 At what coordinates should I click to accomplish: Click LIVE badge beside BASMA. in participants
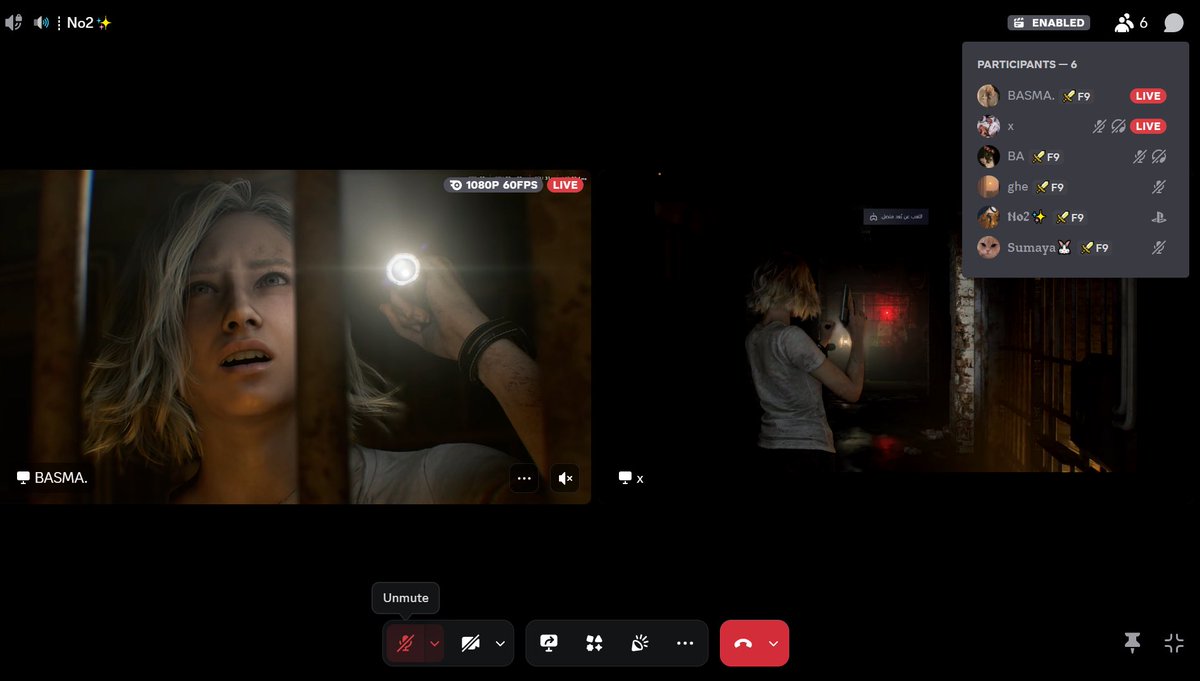(x=1148, y=96)
